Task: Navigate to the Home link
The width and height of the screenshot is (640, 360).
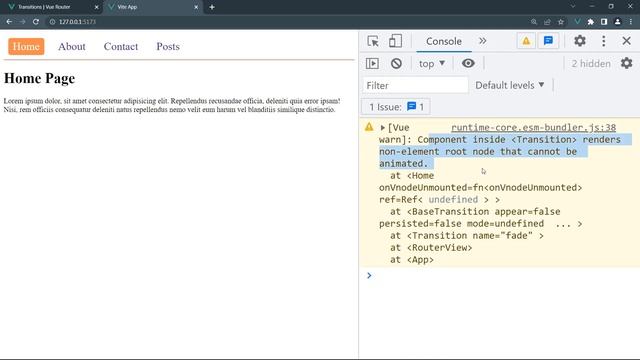Action: tap(26, 47)
